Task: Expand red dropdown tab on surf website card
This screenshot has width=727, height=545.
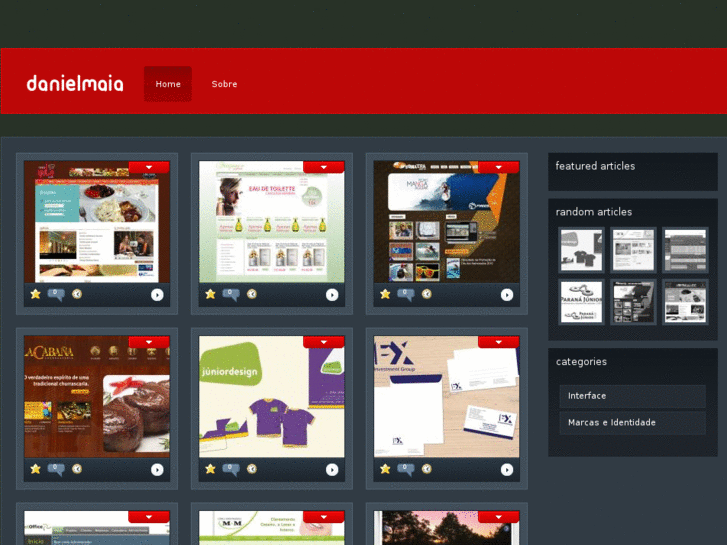Action: 498,167
